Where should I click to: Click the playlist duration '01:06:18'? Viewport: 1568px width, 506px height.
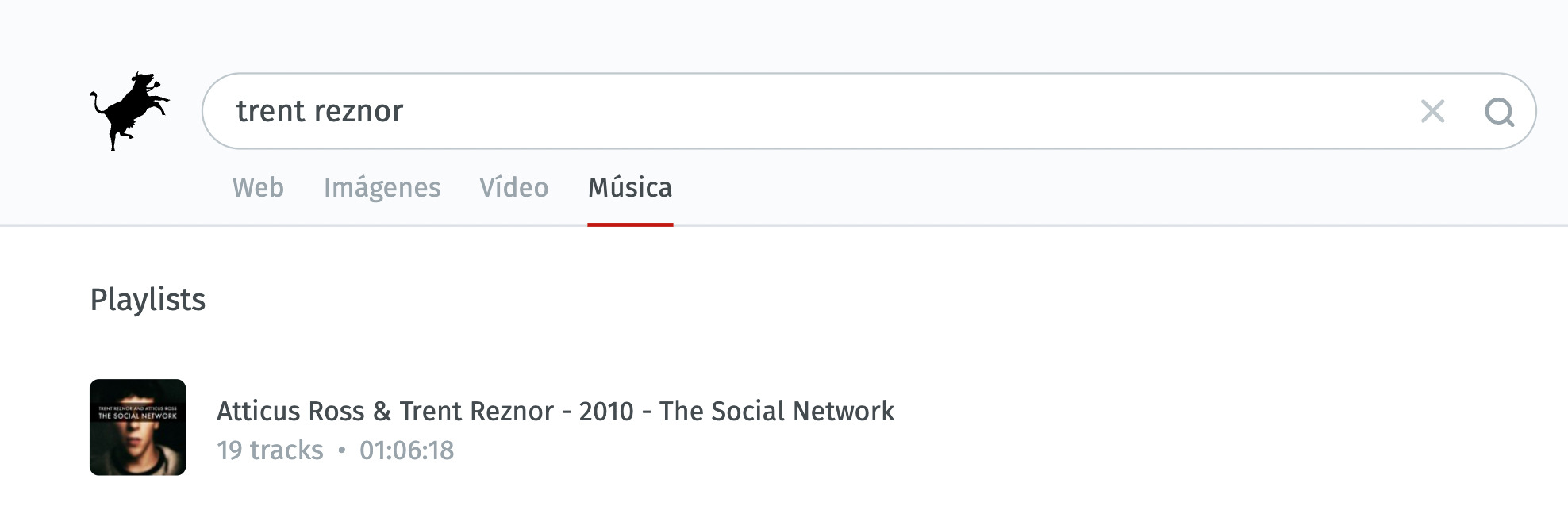click(x=407, y=449)
